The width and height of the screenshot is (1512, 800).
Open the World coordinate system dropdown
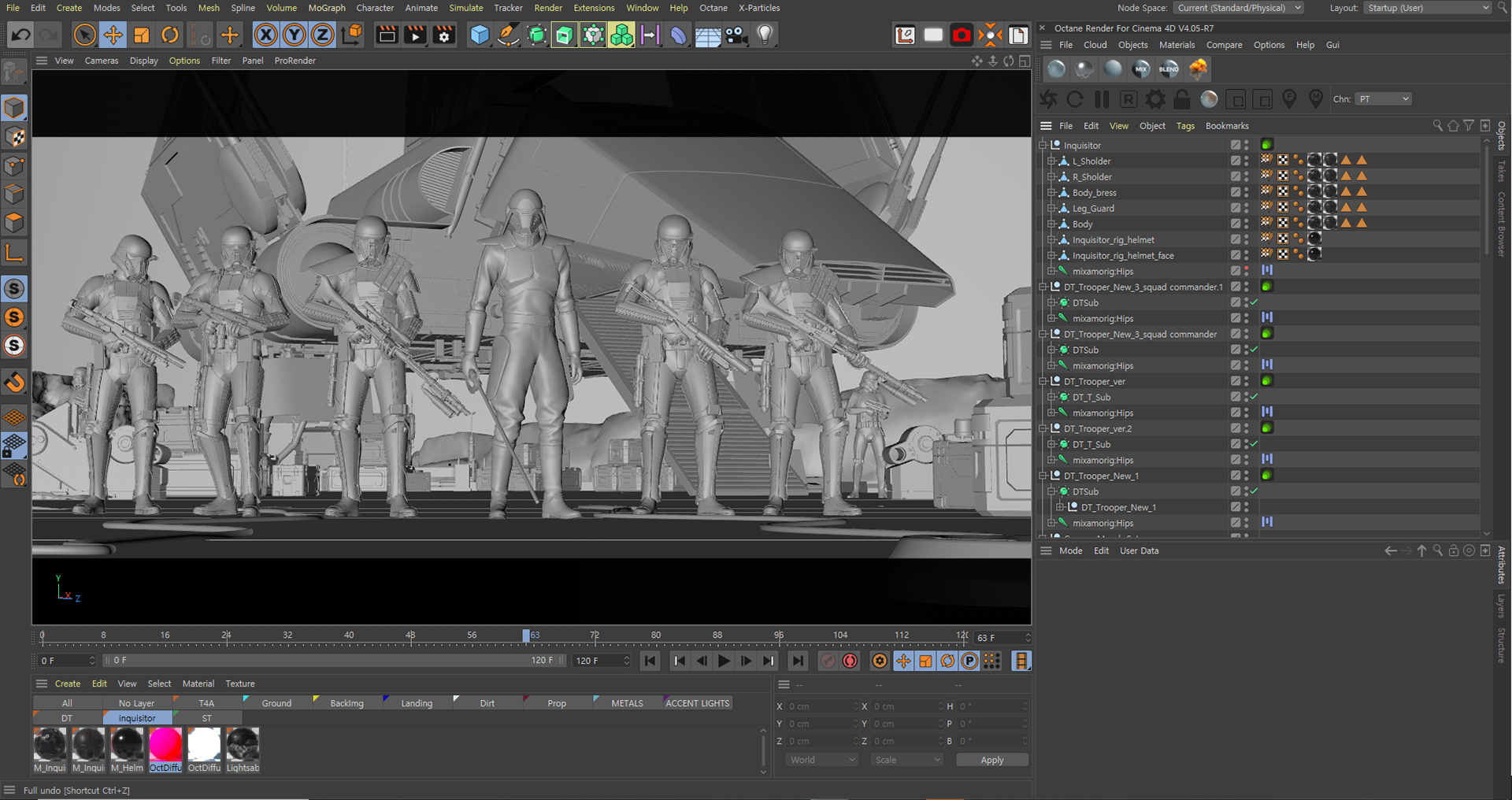[x=821, y=760]
